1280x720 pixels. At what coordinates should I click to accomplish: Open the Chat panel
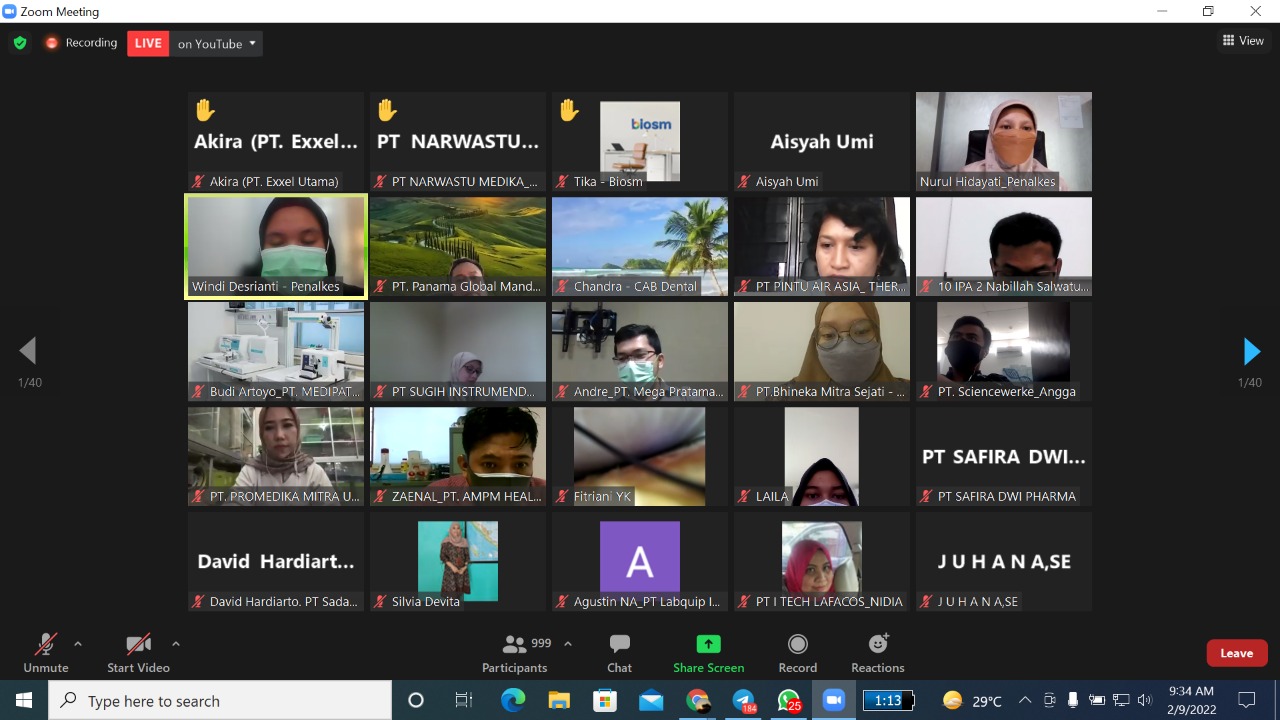tap(619, 653)
